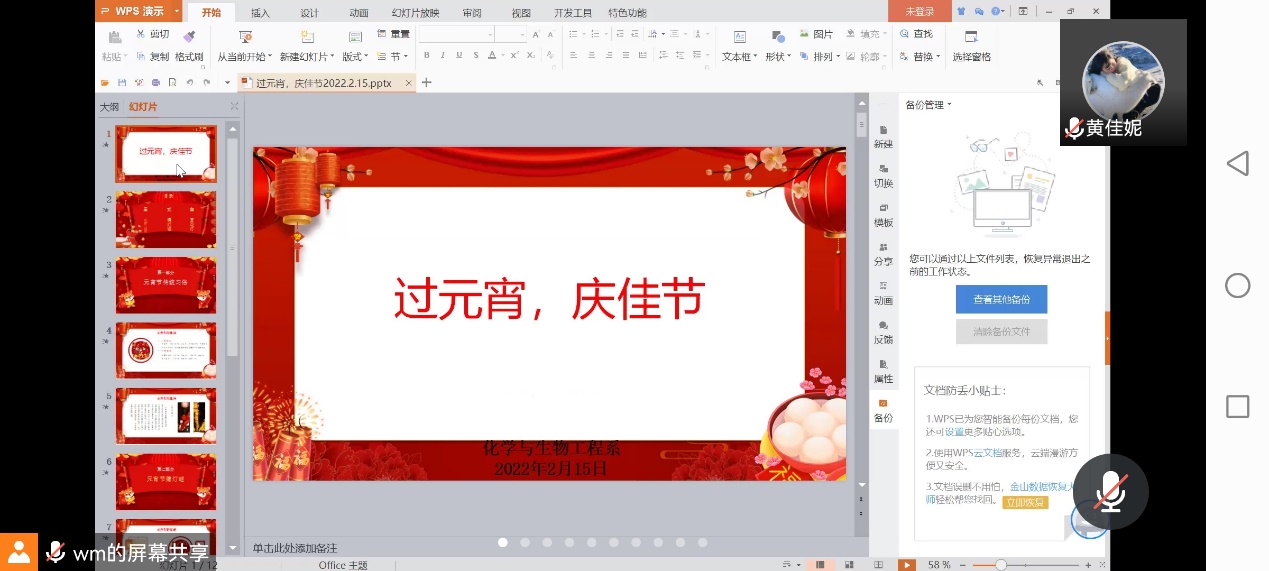Open the 幻灯片放映 ribbon tab

[414, 13]
